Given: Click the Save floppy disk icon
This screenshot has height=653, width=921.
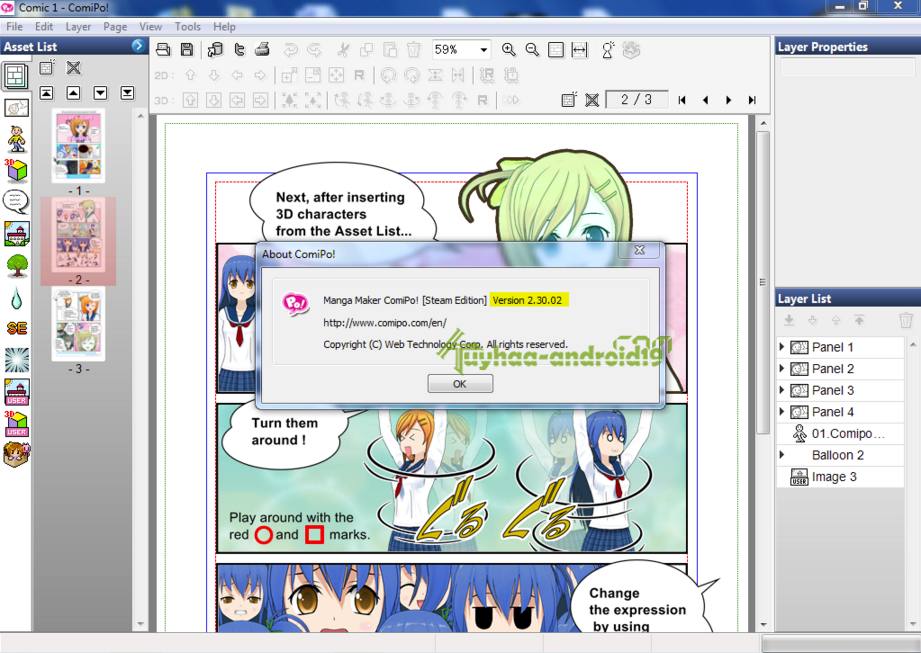Looking at the screenshot, I should click(x=187, y=50).
